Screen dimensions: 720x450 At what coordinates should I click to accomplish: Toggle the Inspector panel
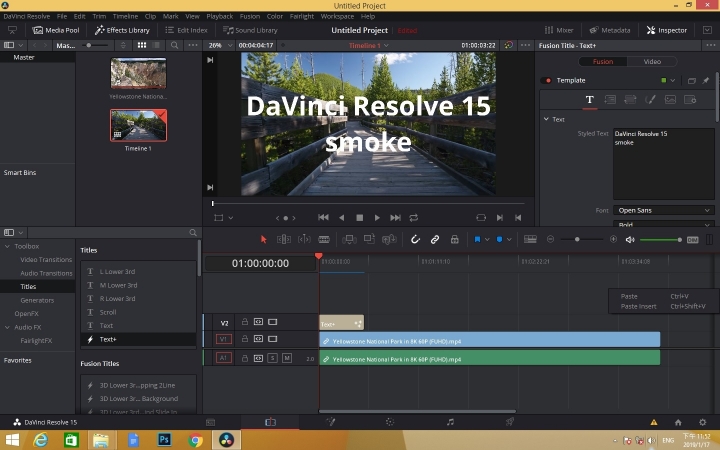click(667, 30)
